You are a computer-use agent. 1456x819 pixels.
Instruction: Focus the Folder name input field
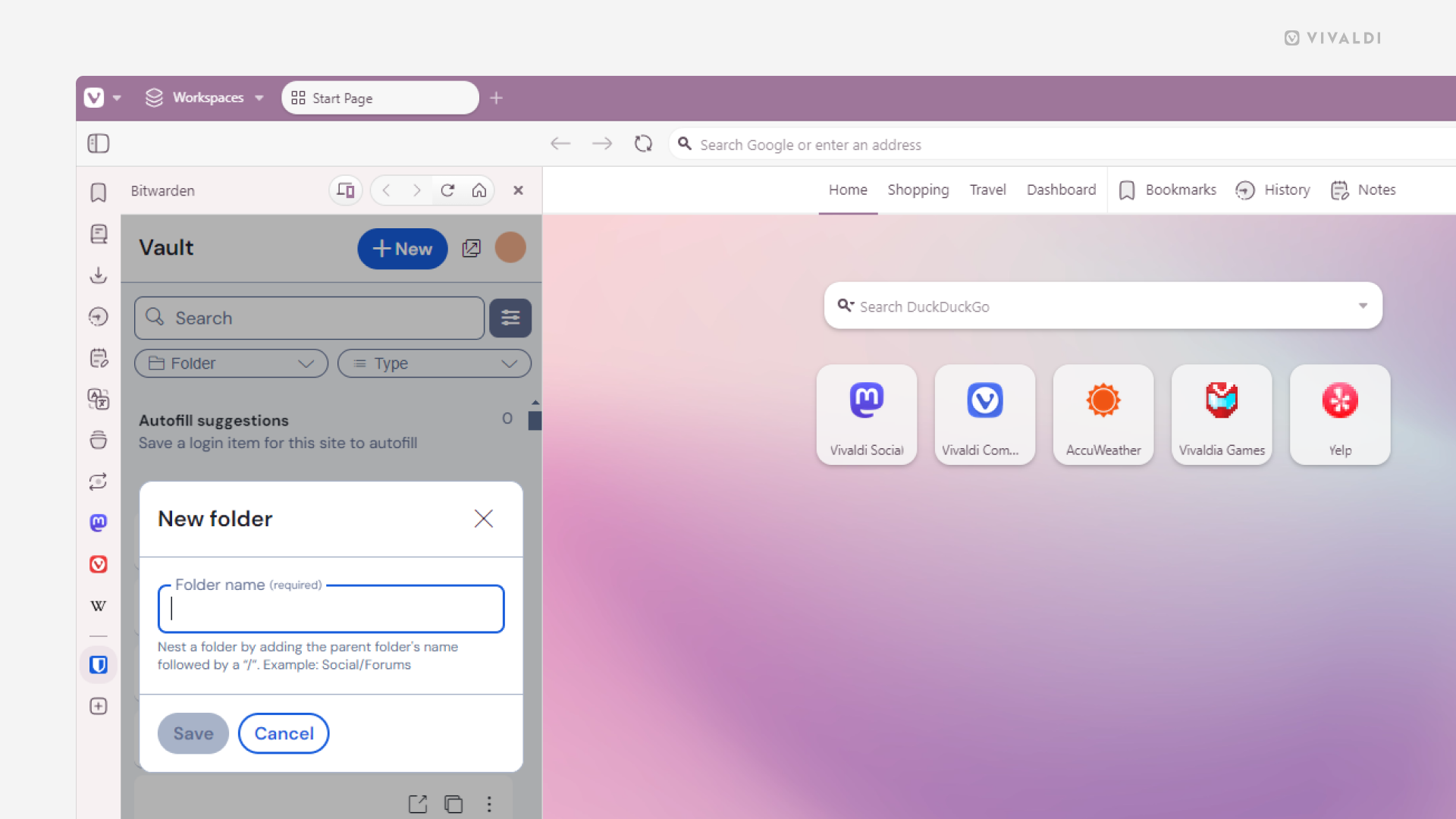[x=331, y=609]
